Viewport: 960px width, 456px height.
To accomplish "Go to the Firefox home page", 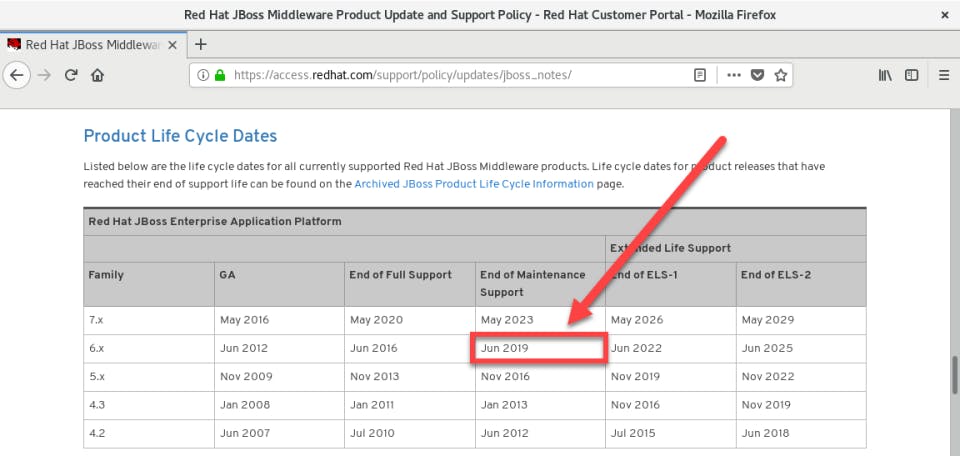I will point(98,75).
